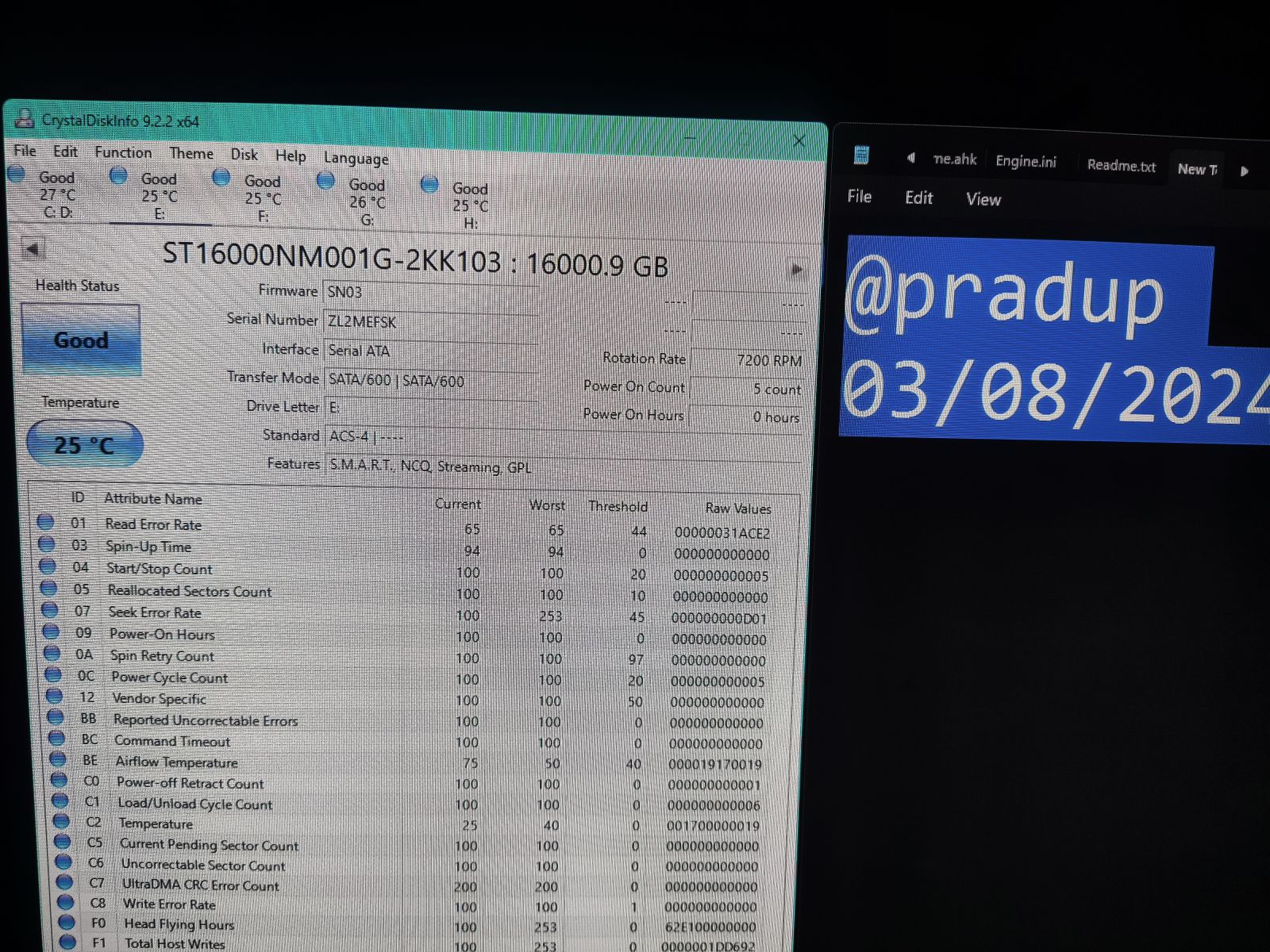1270x952 pixels.
Task: Open the File menu in Notepad
Action: click(859, 196)
